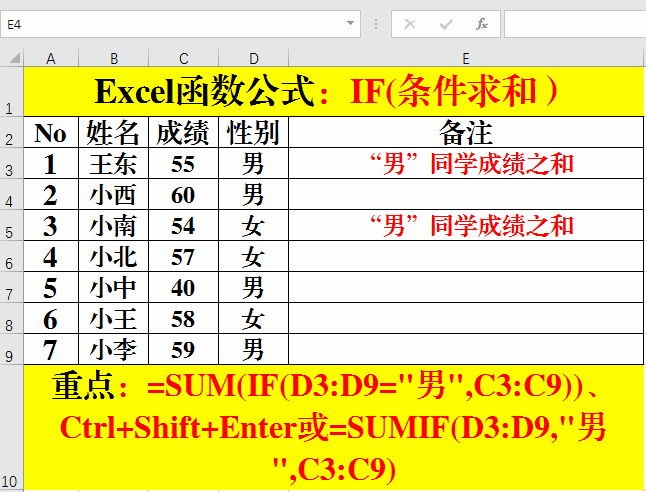Click the 'No' header cell
The width and height of the screenshot is (646, 492).
(x=51, y=132)
